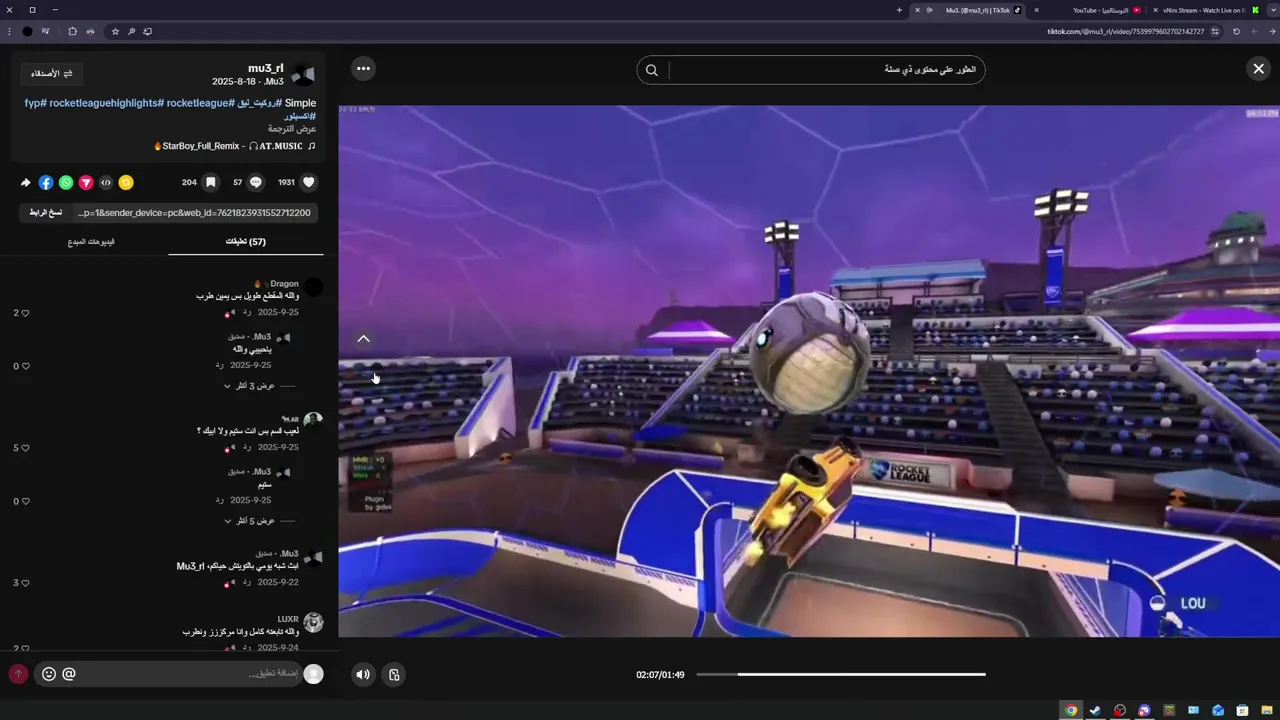
Task: Switch to the creator videos tab
Action: (x=91, y=241)
